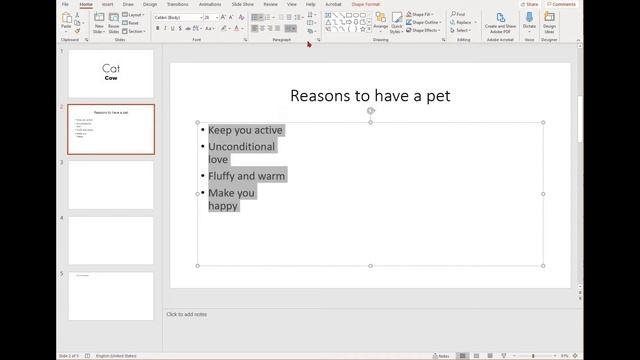Start Dictate microphone
The image size is (640, 360).
coord(529,22)
